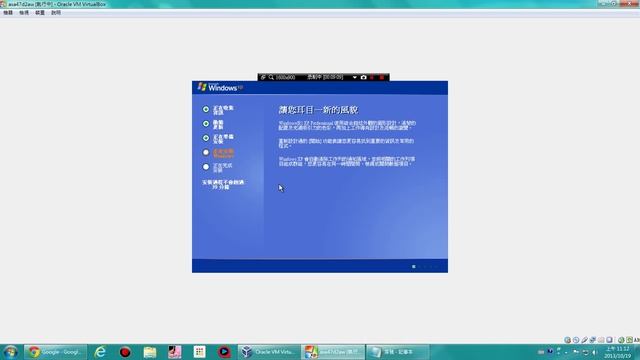This screenshot has width=640, height=360.
Task: Pause recording with the first red button
Action: [x=372, y=77]
